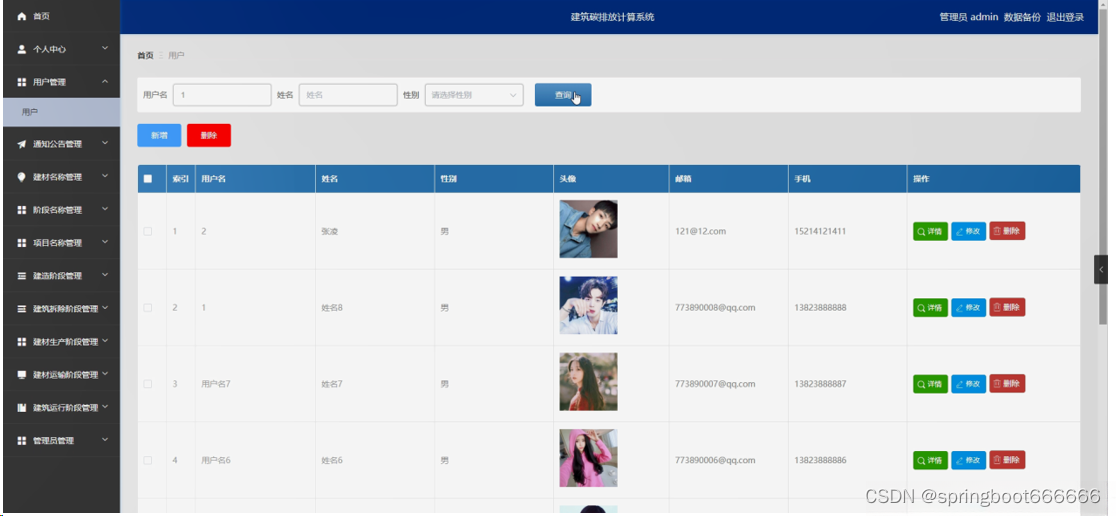Viewport: 1116px width, 516px height.
Task: Click the avatar thumbnail of 张凌
Action: tap(589, 228)
